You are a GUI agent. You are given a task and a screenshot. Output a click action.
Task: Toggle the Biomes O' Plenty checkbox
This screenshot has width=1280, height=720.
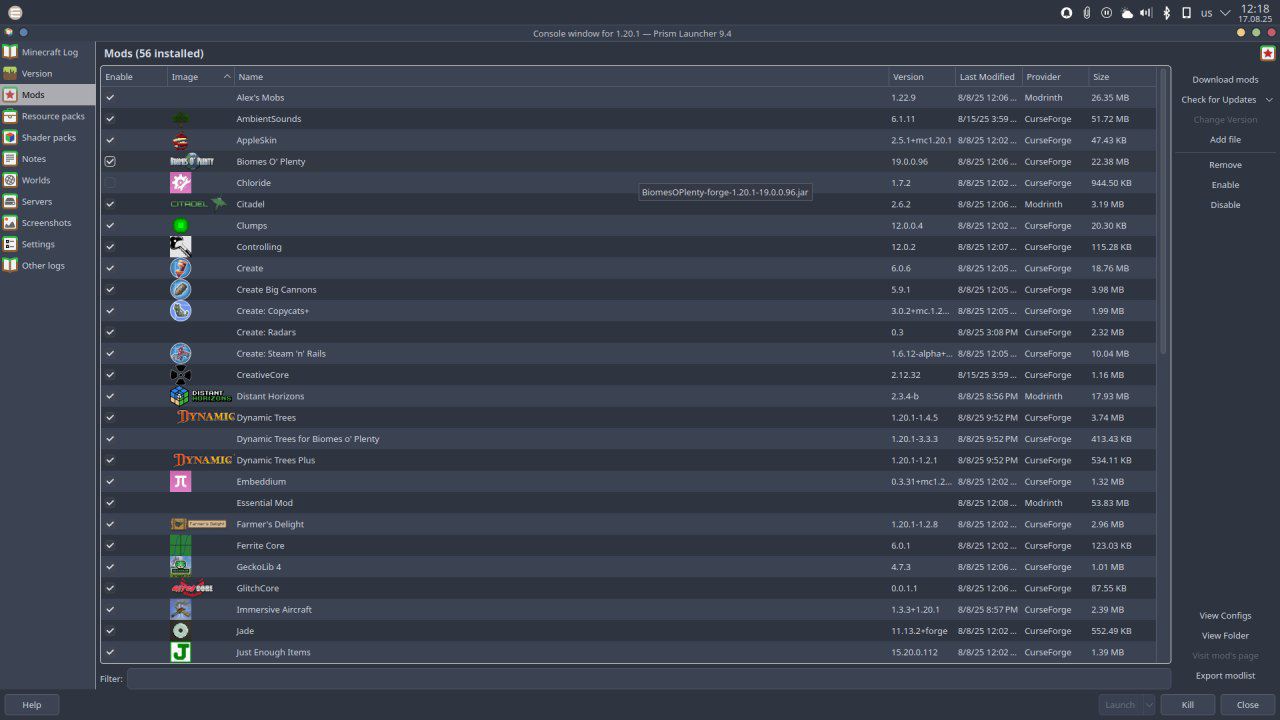pos(110,161)
